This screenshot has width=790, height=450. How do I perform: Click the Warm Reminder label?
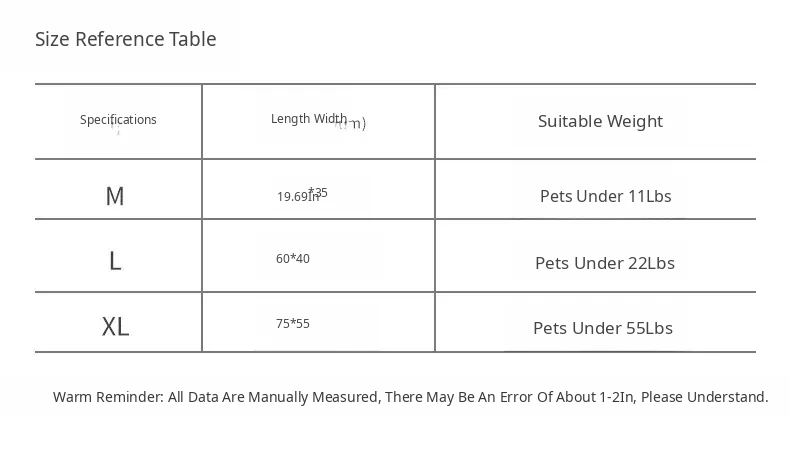click(108, 397)
